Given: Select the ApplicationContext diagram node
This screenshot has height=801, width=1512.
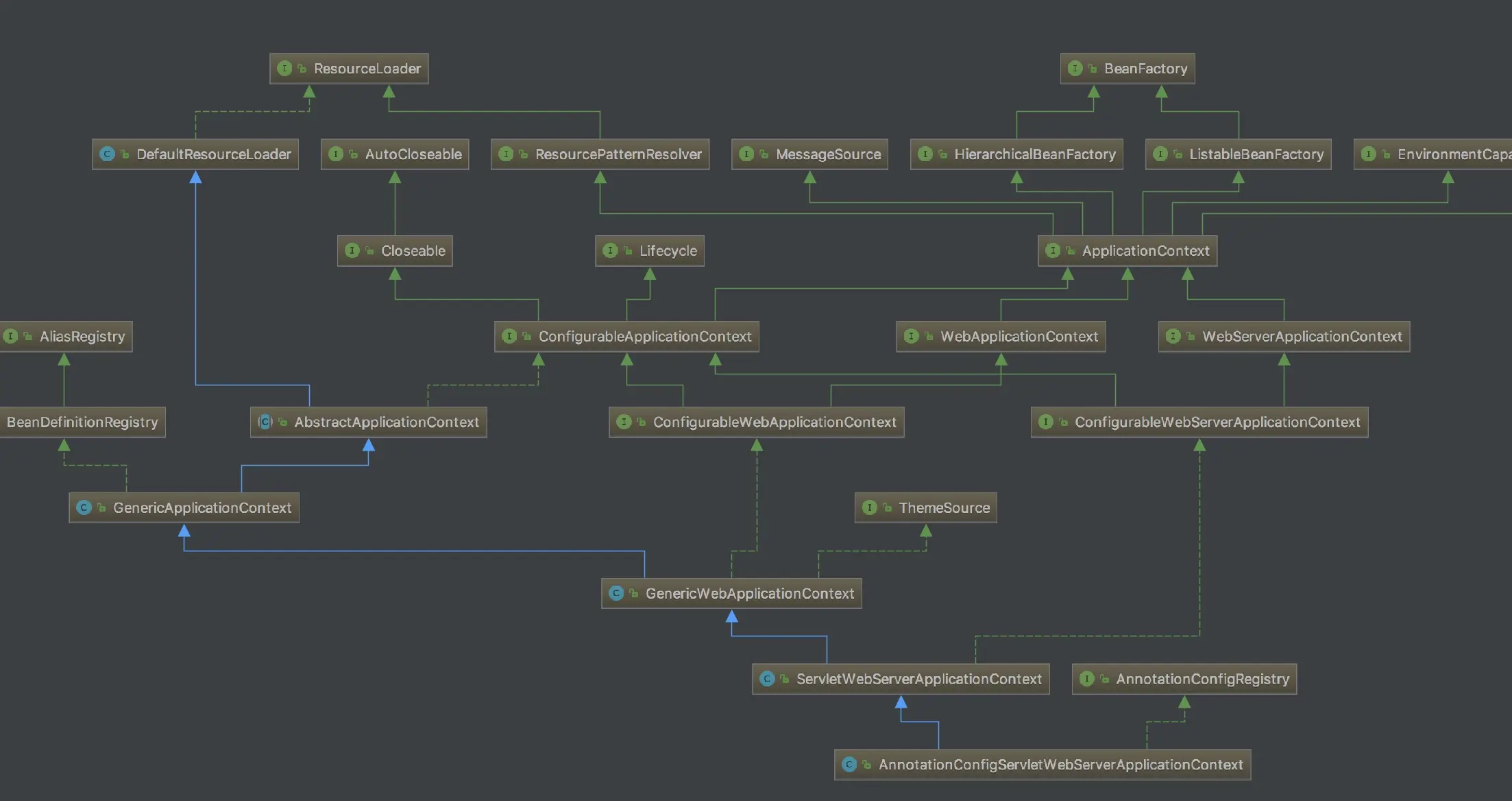Looking at the screenshot, I should pyautogui.click(x=1145, y=251).
